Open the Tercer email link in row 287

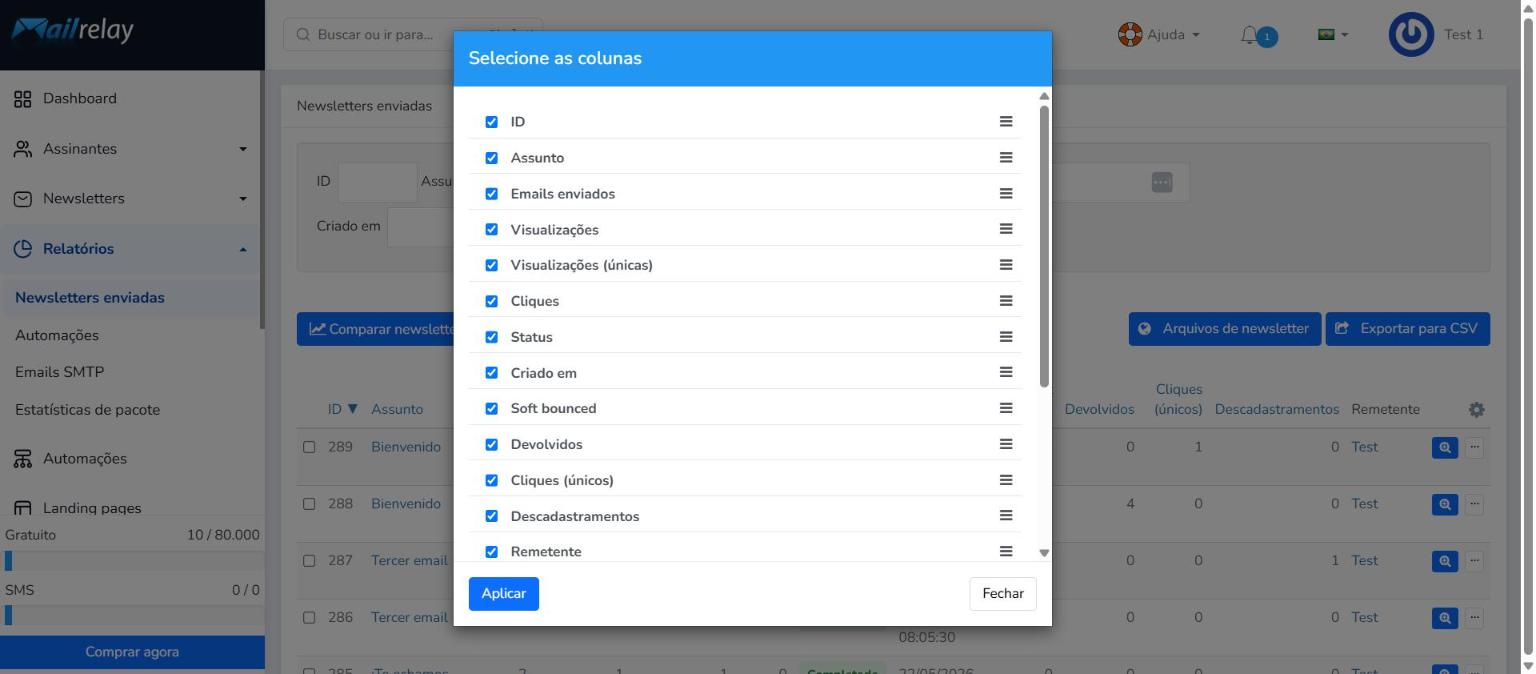(x=409, y=561)
